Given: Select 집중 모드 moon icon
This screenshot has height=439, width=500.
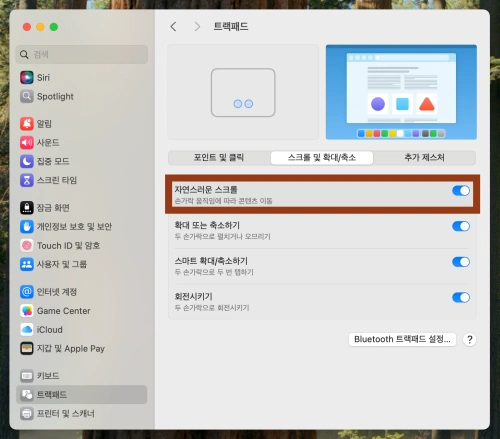Looking at the screenshot, I should click(27, 161).
